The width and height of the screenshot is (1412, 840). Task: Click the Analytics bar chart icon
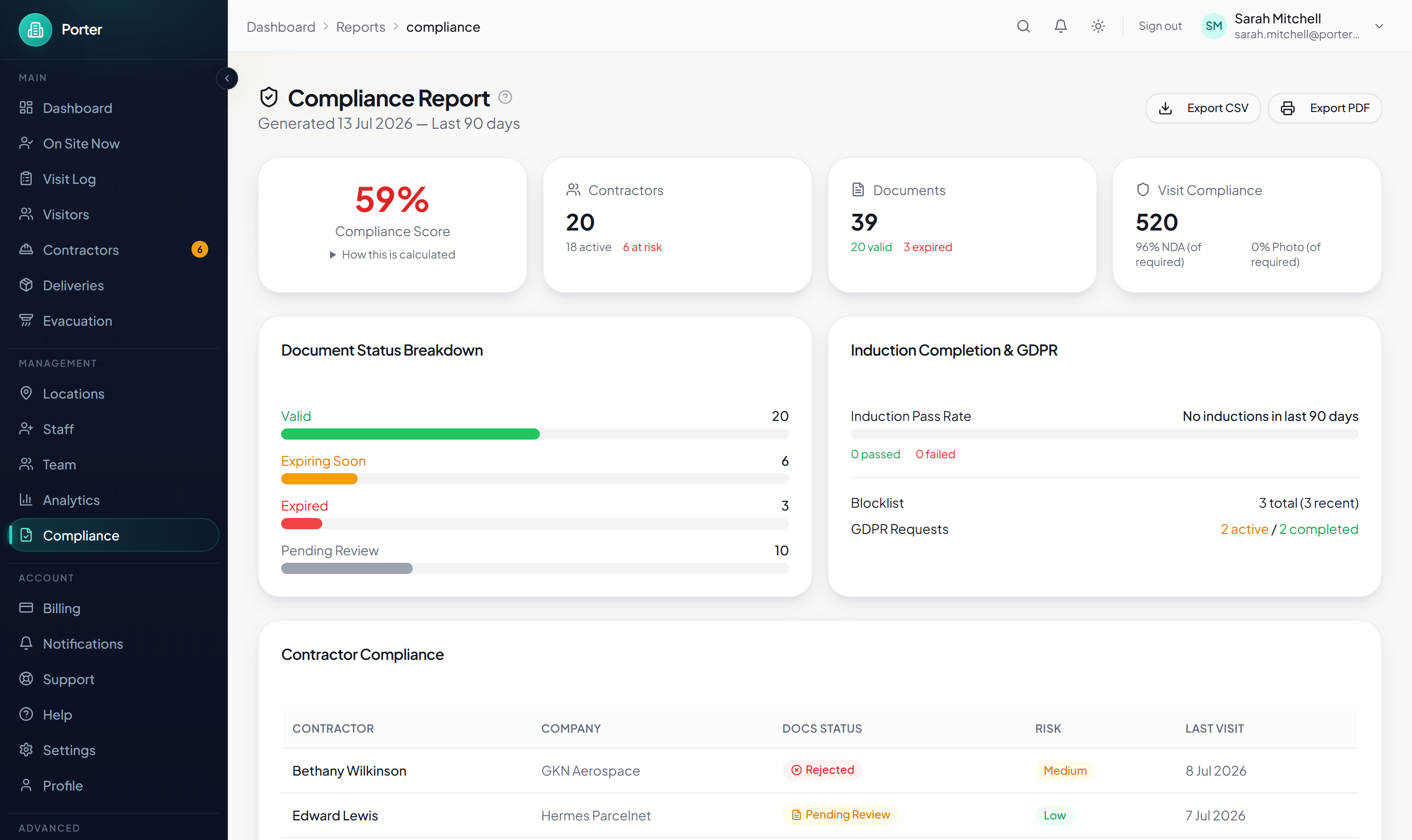click(x=26, y=499)
